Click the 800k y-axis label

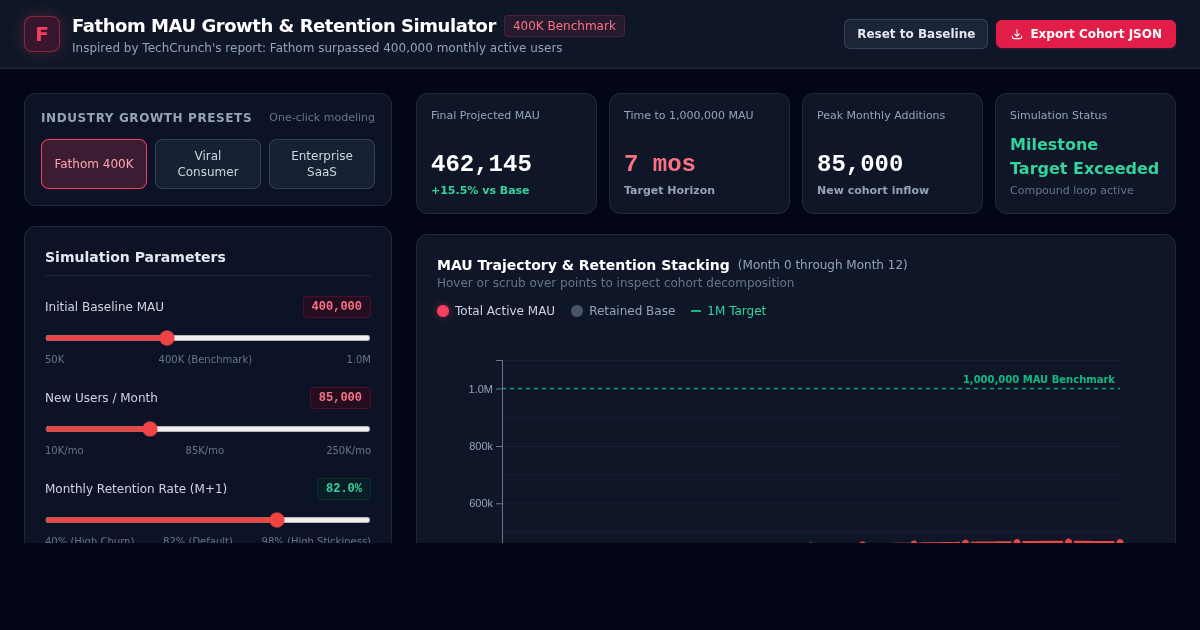coord(480,446)
